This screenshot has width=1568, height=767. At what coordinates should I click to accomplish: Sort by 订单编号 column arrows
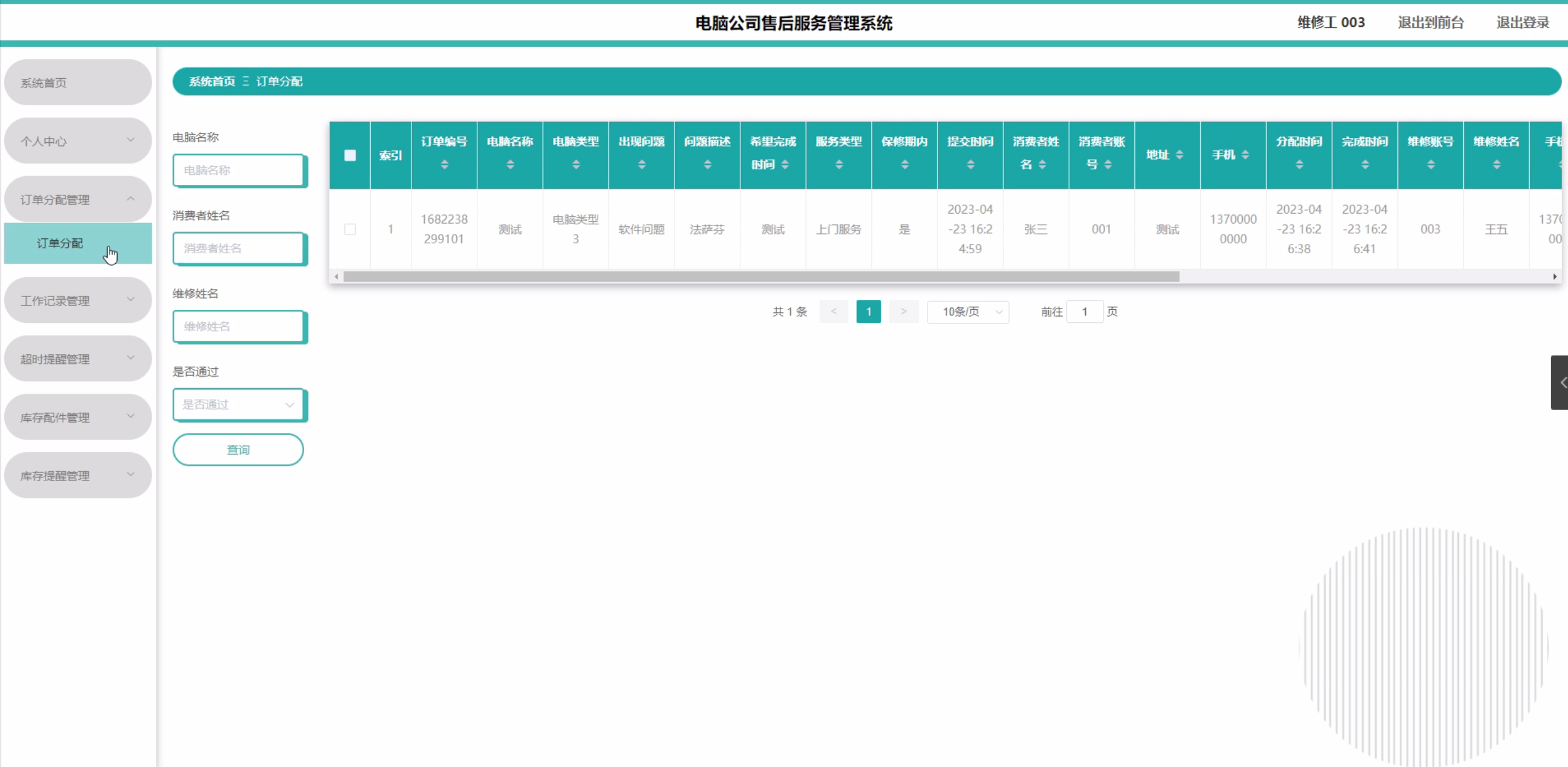[x=444, y=164]
